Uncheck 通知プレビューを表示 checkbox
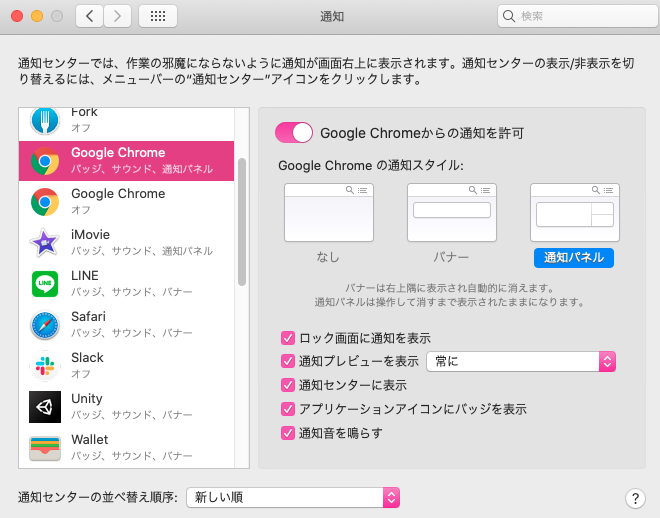660x518 pixels. 288,361
